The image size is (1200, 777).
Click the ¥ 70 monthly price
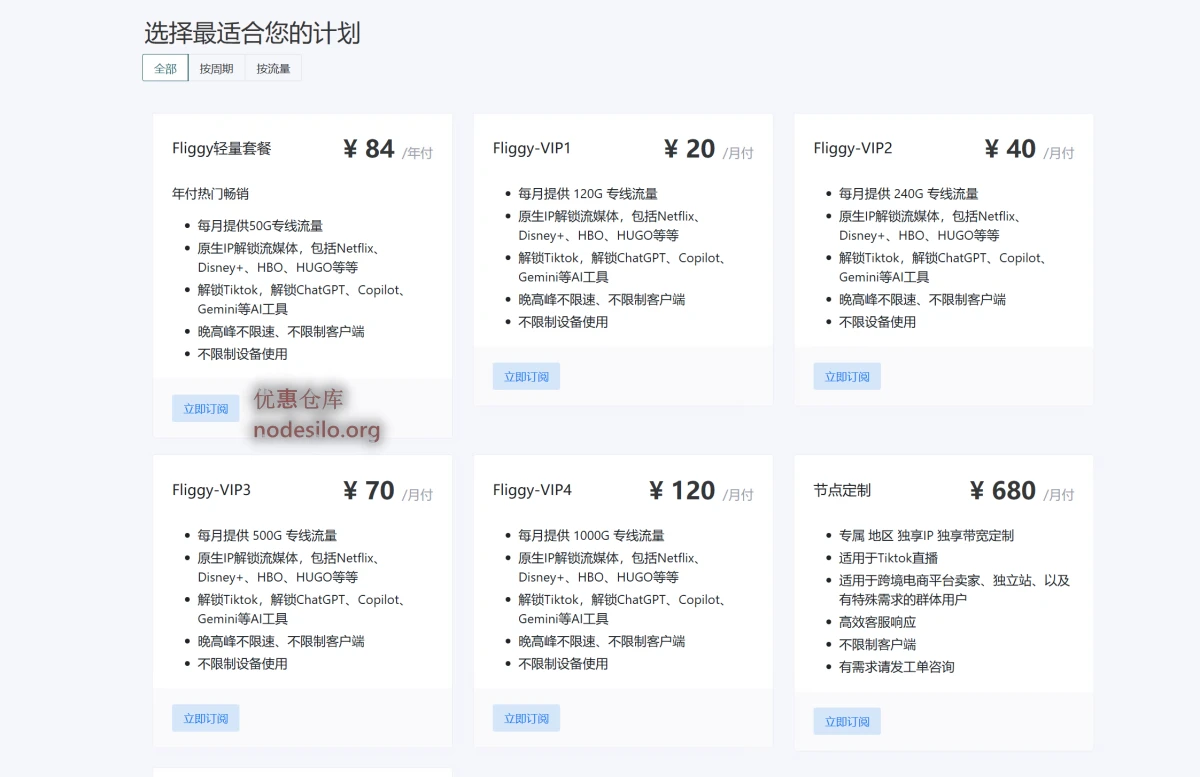point(388,491)
